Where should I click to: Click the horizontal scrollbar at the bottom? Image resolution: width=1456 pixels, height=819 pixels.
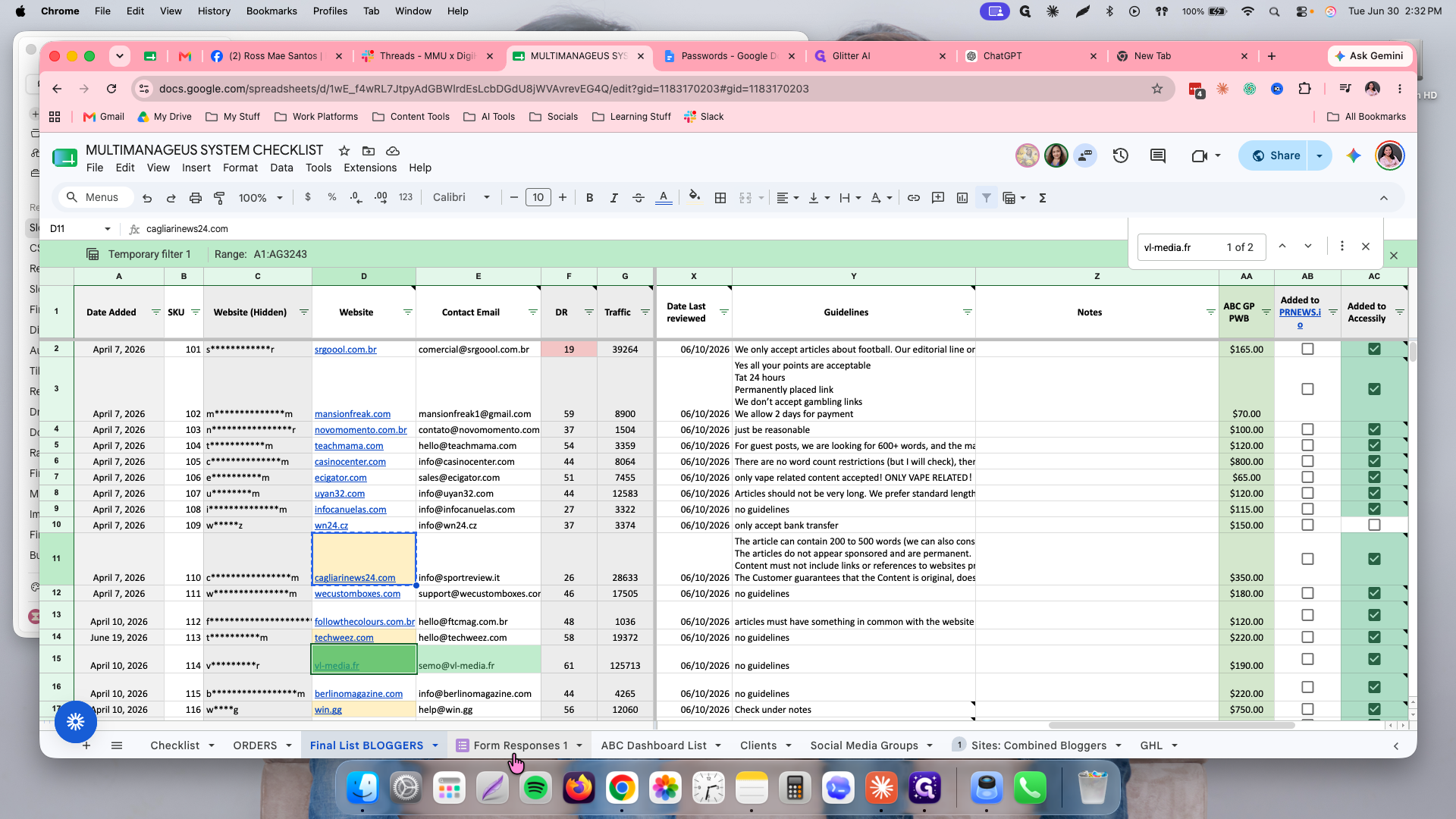[x=1172, y=726]
